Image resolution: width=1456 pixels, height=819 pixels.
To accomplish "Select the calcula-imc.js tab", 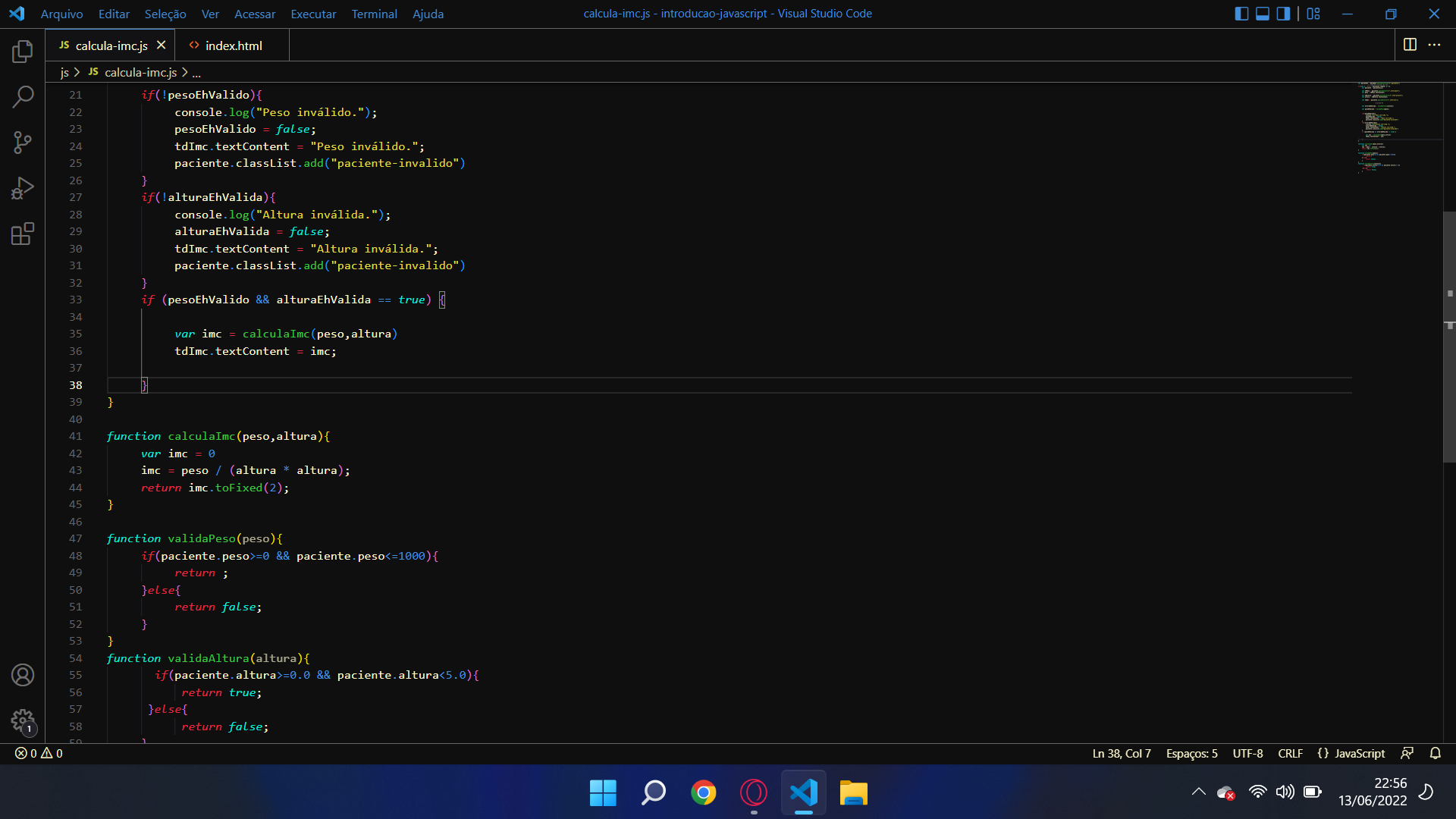I will 111,45.
